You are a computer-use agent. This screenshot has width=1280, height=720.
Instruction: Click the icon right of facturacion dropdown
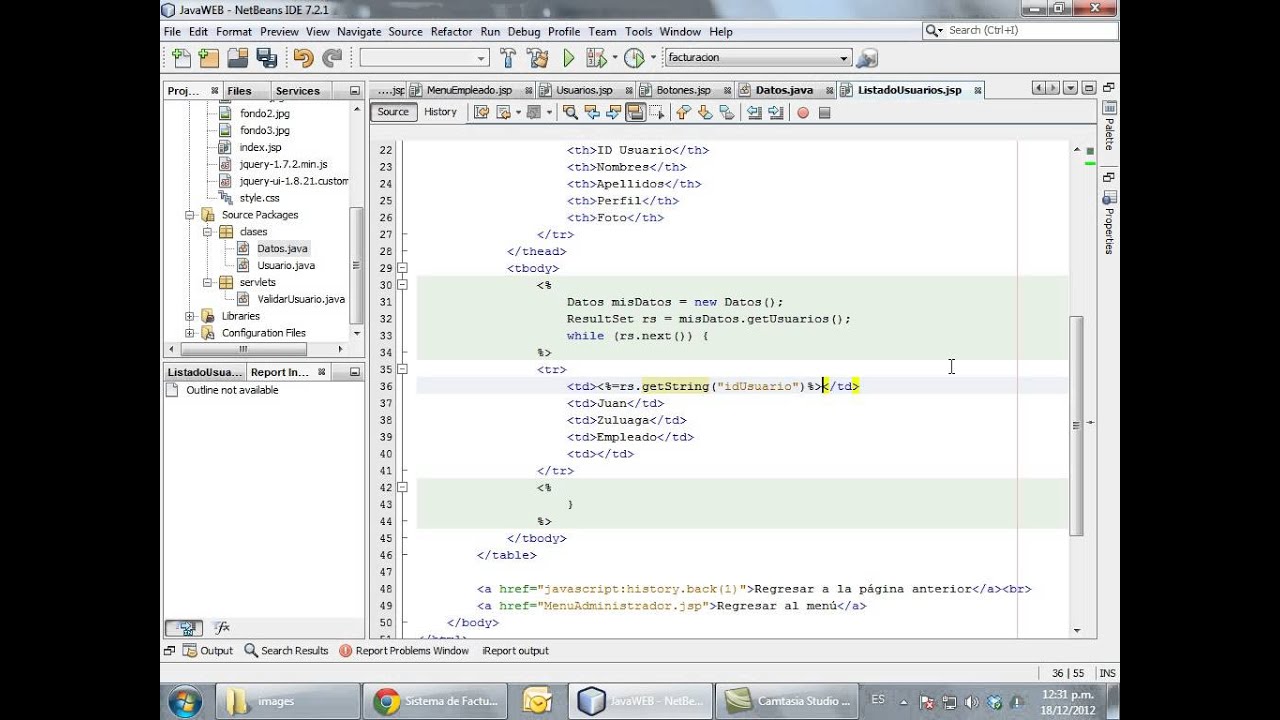[867, 58]
